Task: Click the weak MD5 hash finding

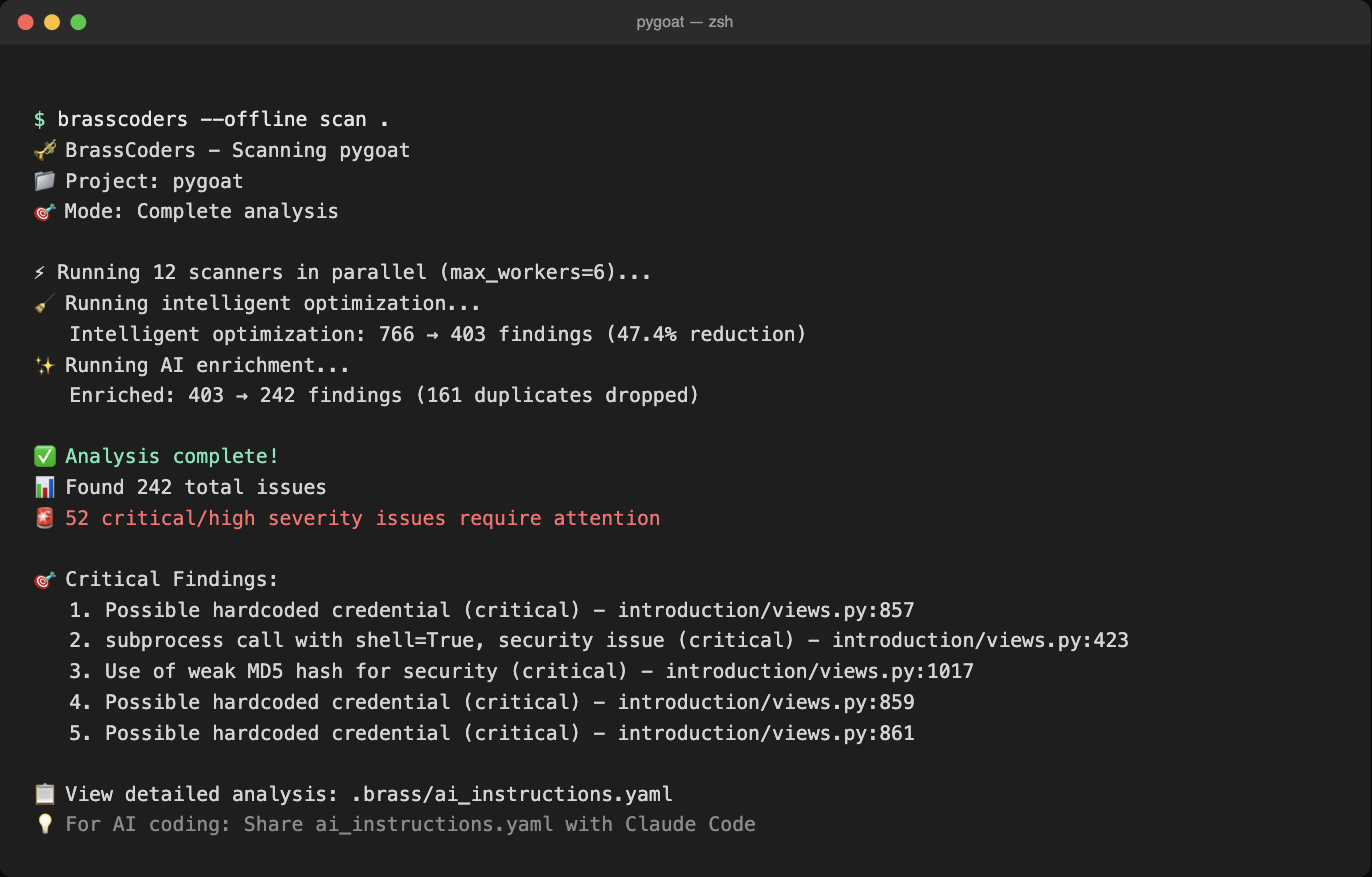Action: pyautogui.click(x=522, y=672)
